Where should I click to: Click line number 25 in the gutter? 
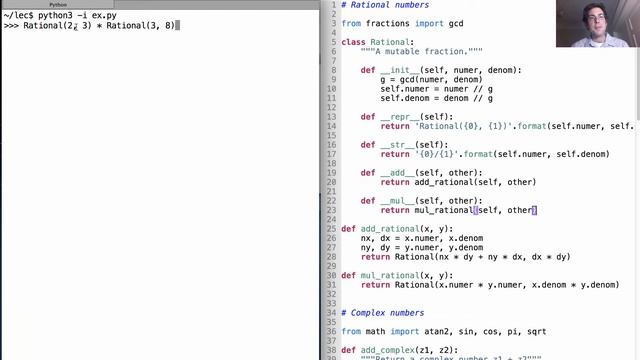(x=331, y=229)
